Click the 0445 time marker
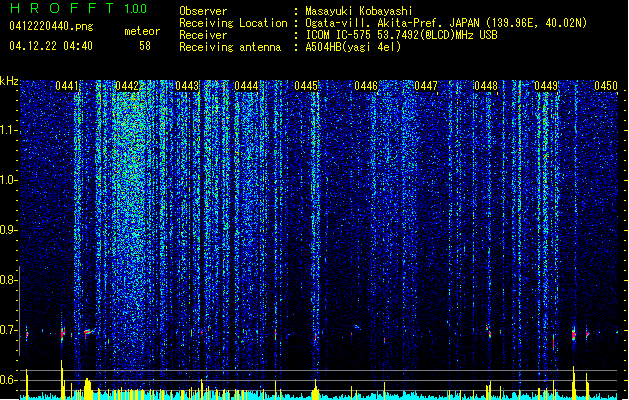The width and height of the screenshot is (629, 400). [306, 86]
